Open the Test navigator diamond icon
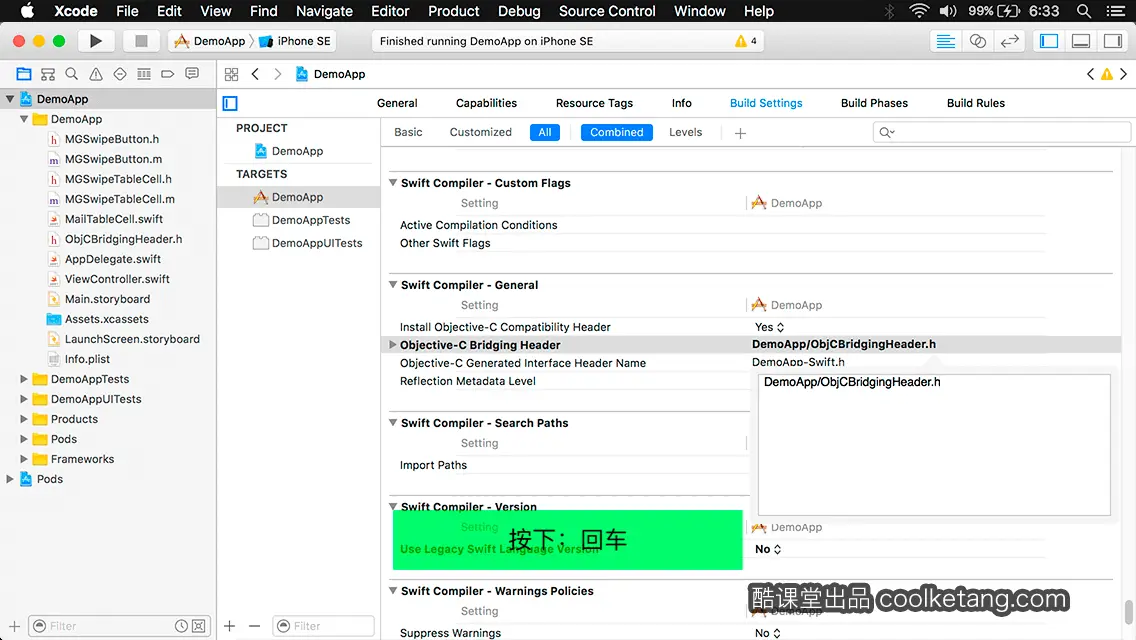This screenshot has width=1136, height=640. pos(120,74)
